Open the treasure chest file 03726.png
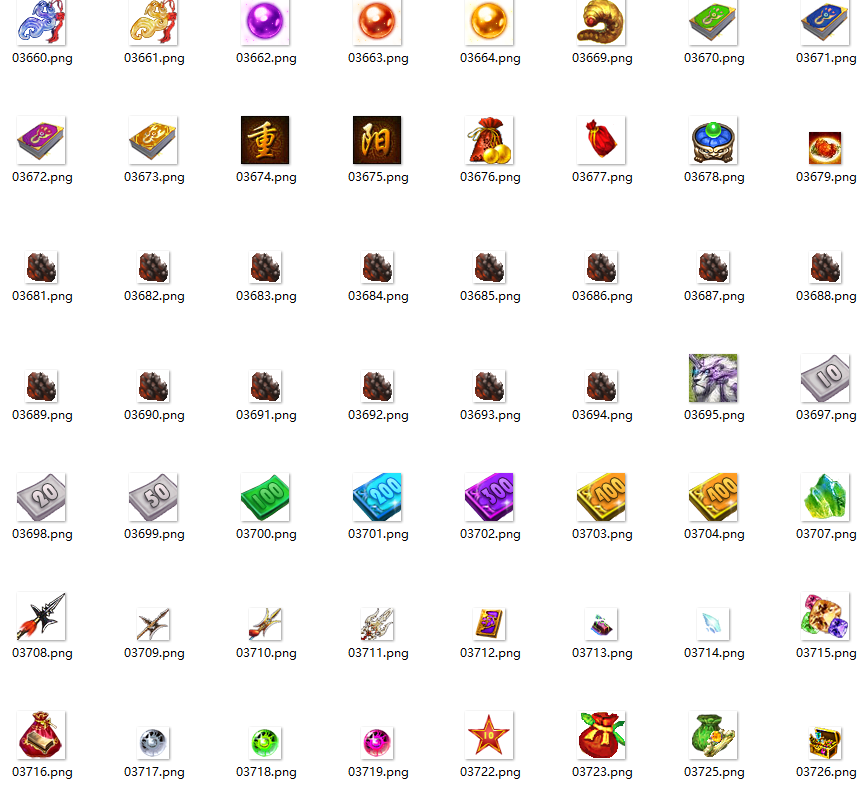 pos(825,742)
